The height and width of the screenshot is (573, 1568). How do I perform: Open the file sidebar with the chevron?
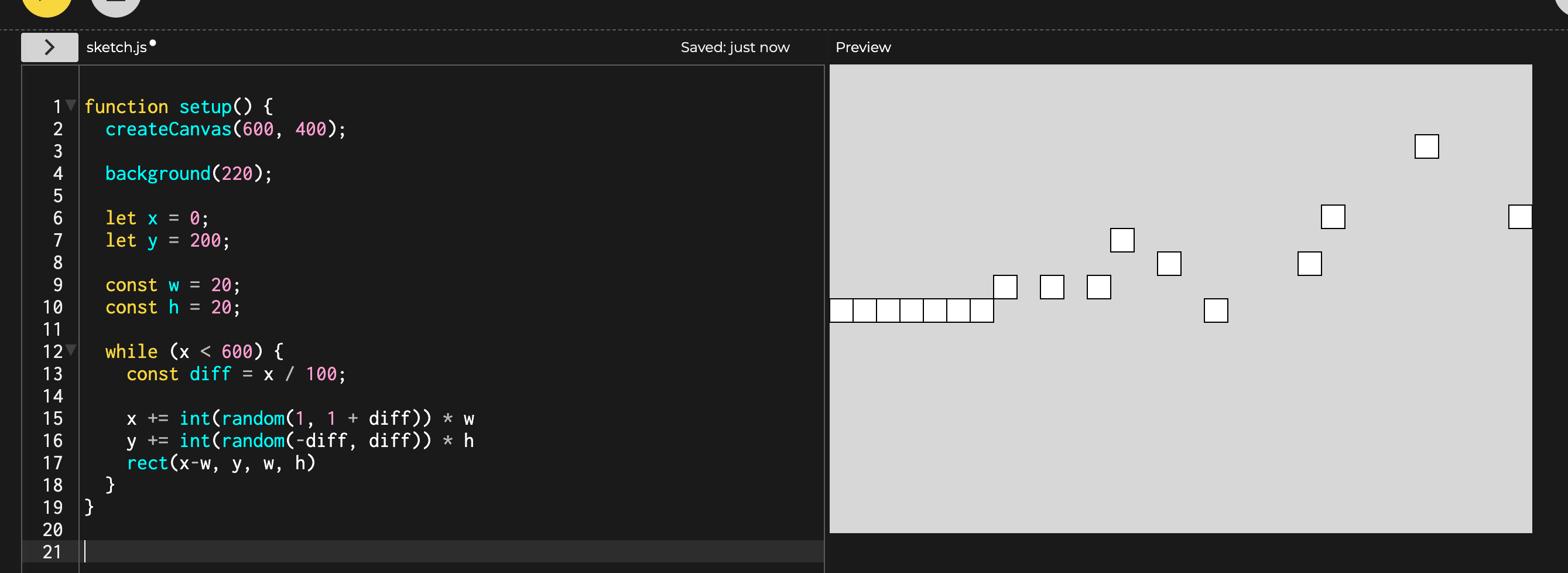pyautogui.click(x=49, y=47)
